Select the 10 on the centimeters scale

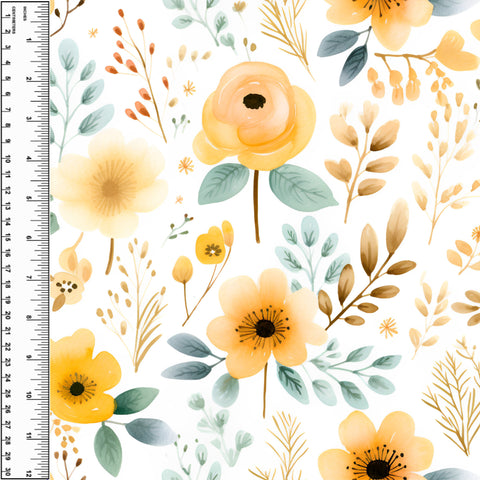(8, 159)
